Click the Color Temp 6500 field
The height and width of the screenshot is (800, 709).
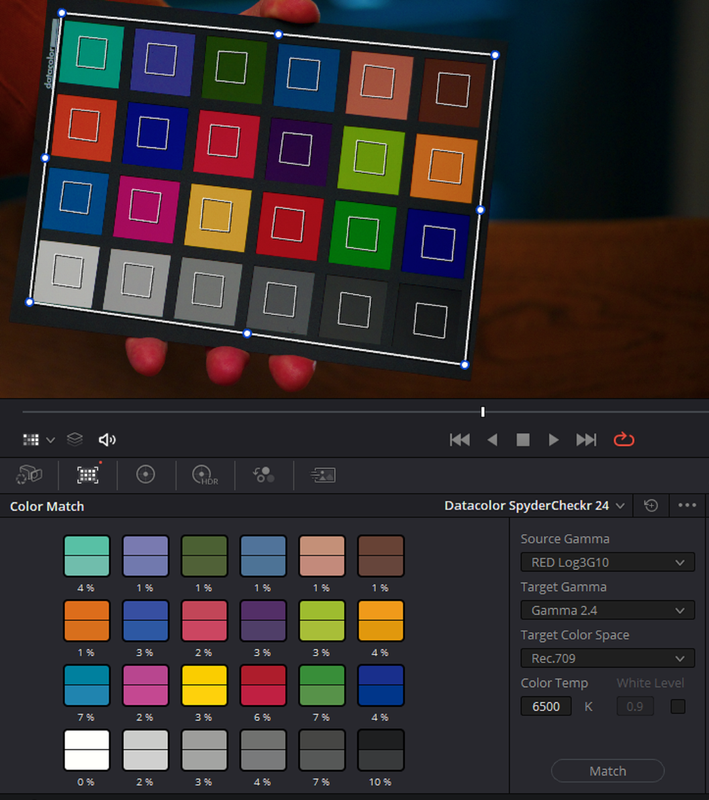pyautogui.click(x=546, y=707)
